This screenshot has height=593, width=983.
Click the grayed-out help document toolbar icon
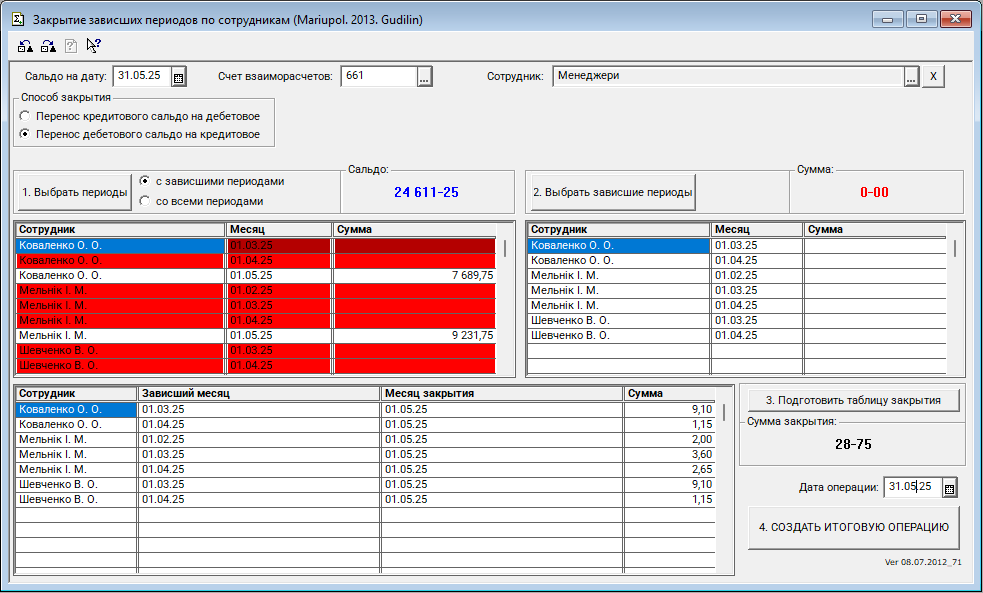pyautogui.click(x=71, y=45)
